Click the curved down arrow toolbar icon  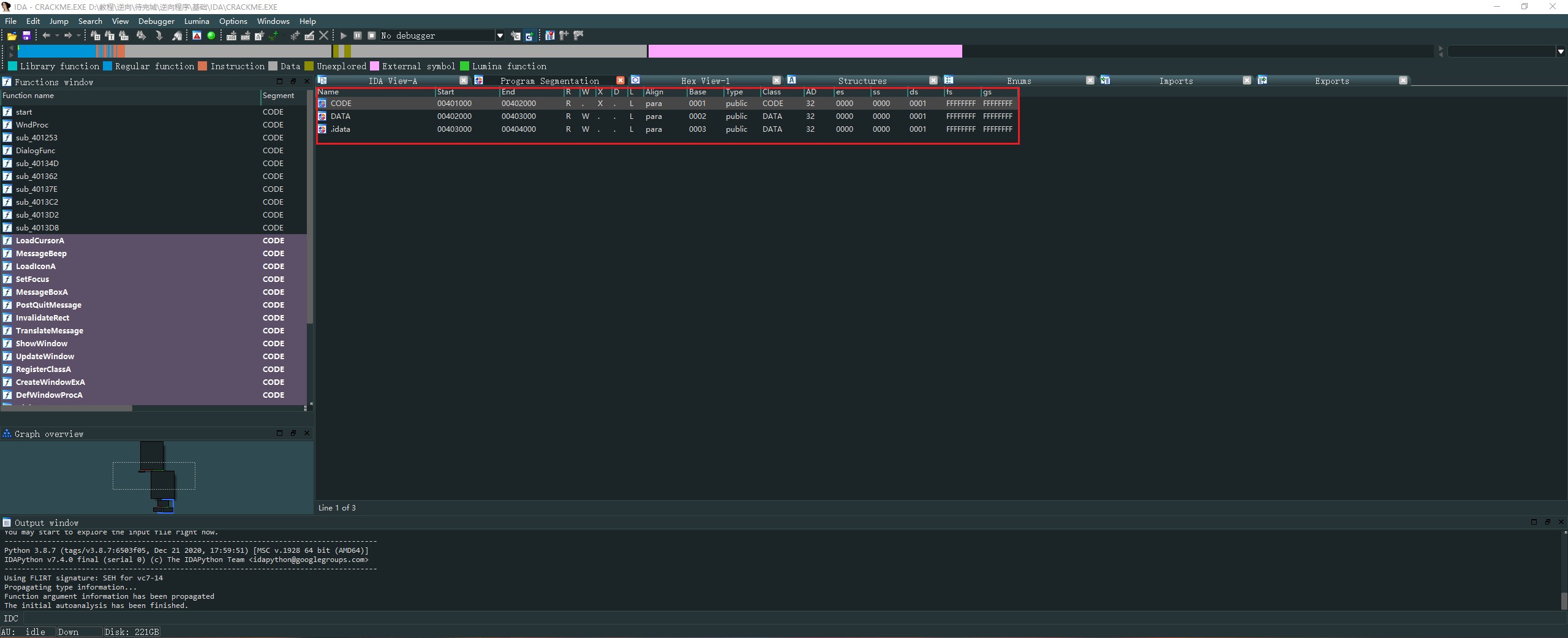(x=159, y=36)
